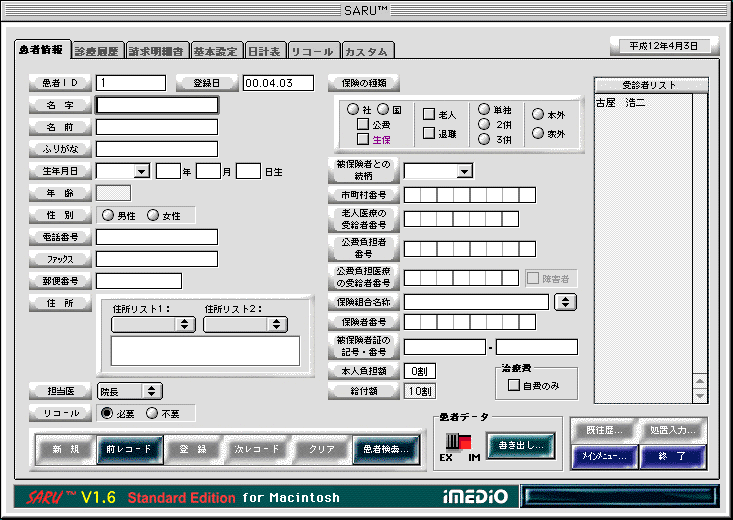Image resolution: width=733 pixels, height=520 pixels.
Task: Check the 公費 checkbox
Action: point(363,124)
